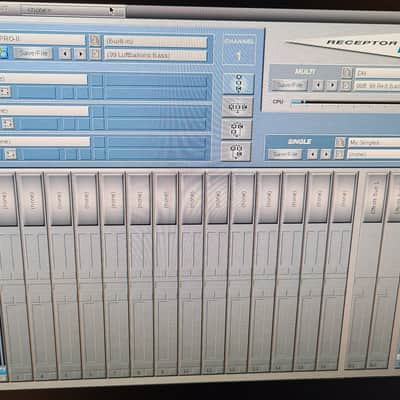
Task: Click the Save File button beside PRO-II
Action: (x=34, y=53)
